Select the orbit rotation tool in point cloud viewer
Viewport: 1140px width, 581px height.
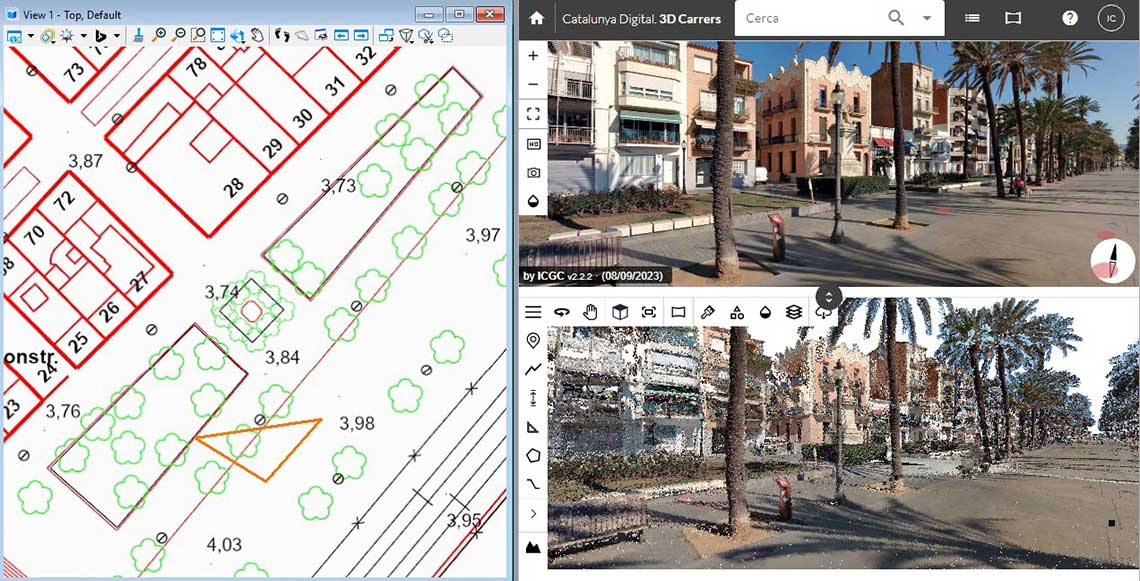pos(562,311)
